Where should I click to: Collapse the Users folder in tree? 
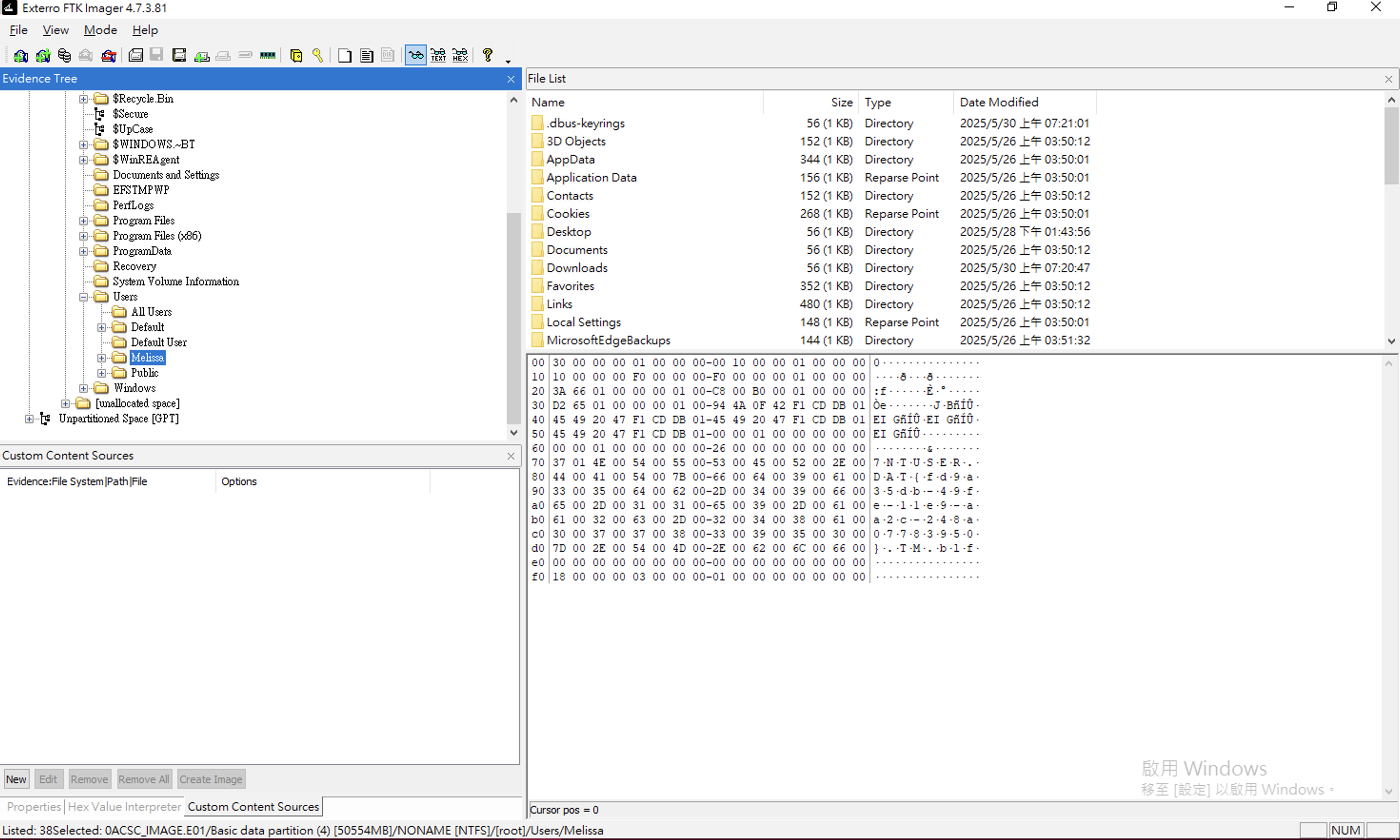(x=83, y=297)
